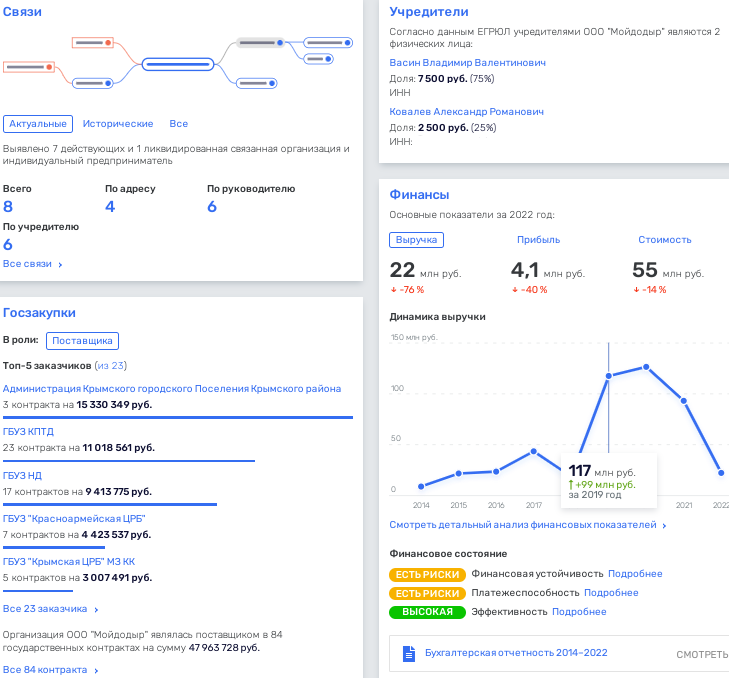Open the accounting report document icon
This screenshot has width=729, height=678.
click(x=409, y=653)
